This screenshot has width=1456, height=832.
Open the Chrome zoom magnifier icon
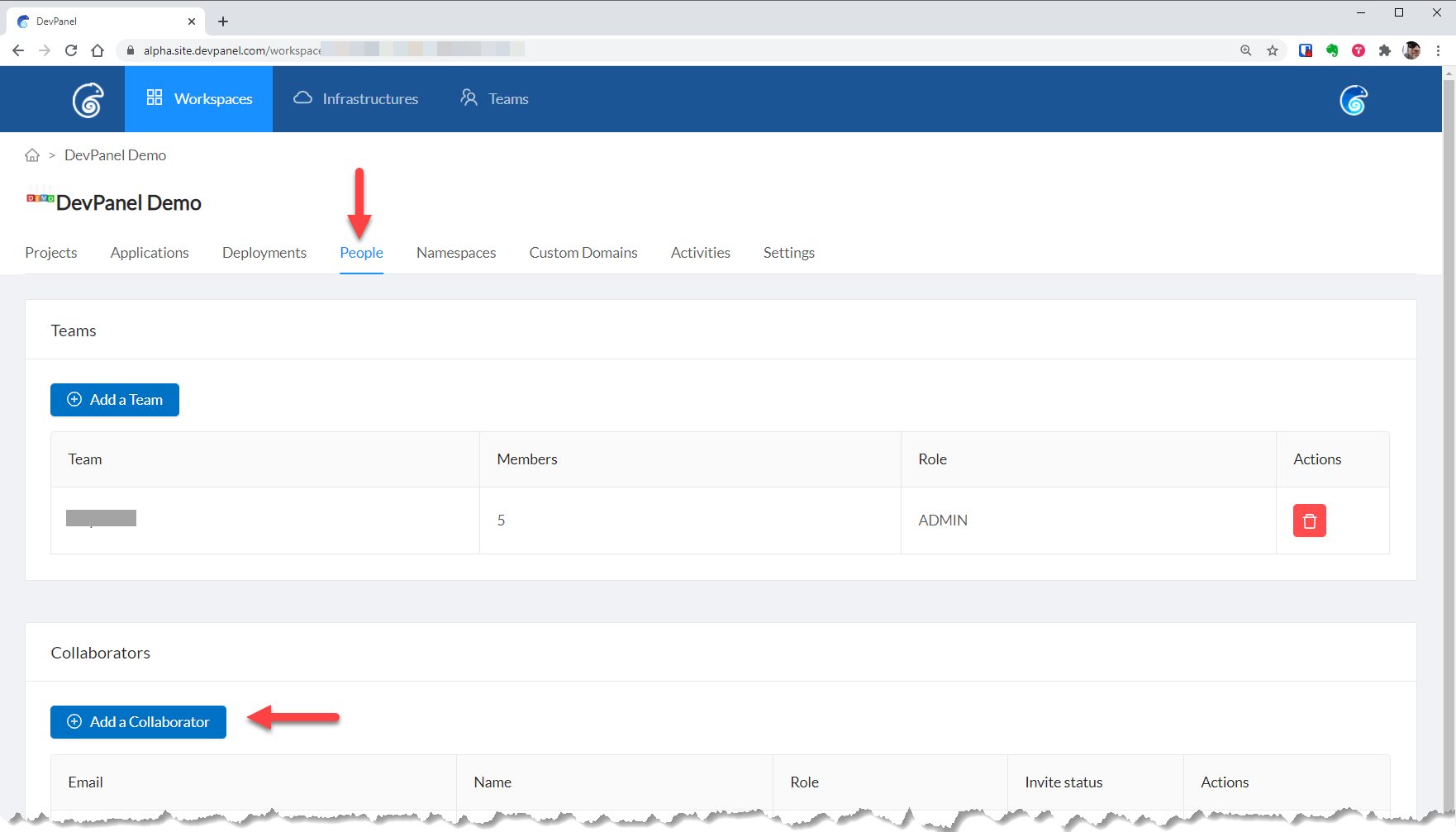click(x=1246, y=50)
